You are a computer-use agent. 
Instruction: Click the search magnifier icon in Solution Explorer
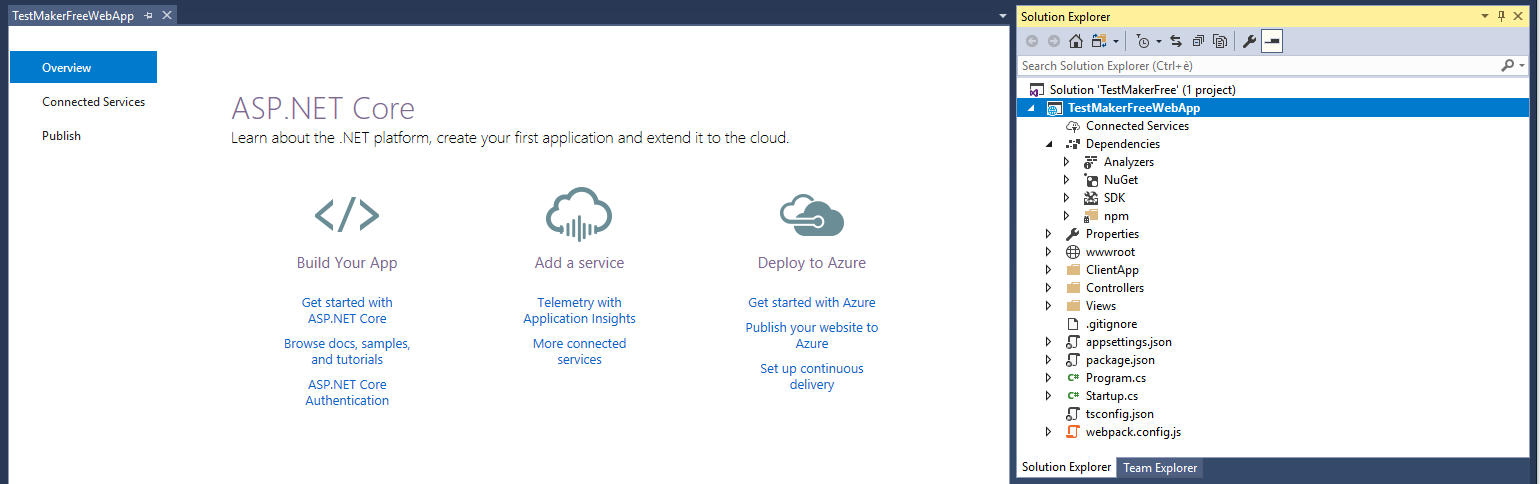1508,65
